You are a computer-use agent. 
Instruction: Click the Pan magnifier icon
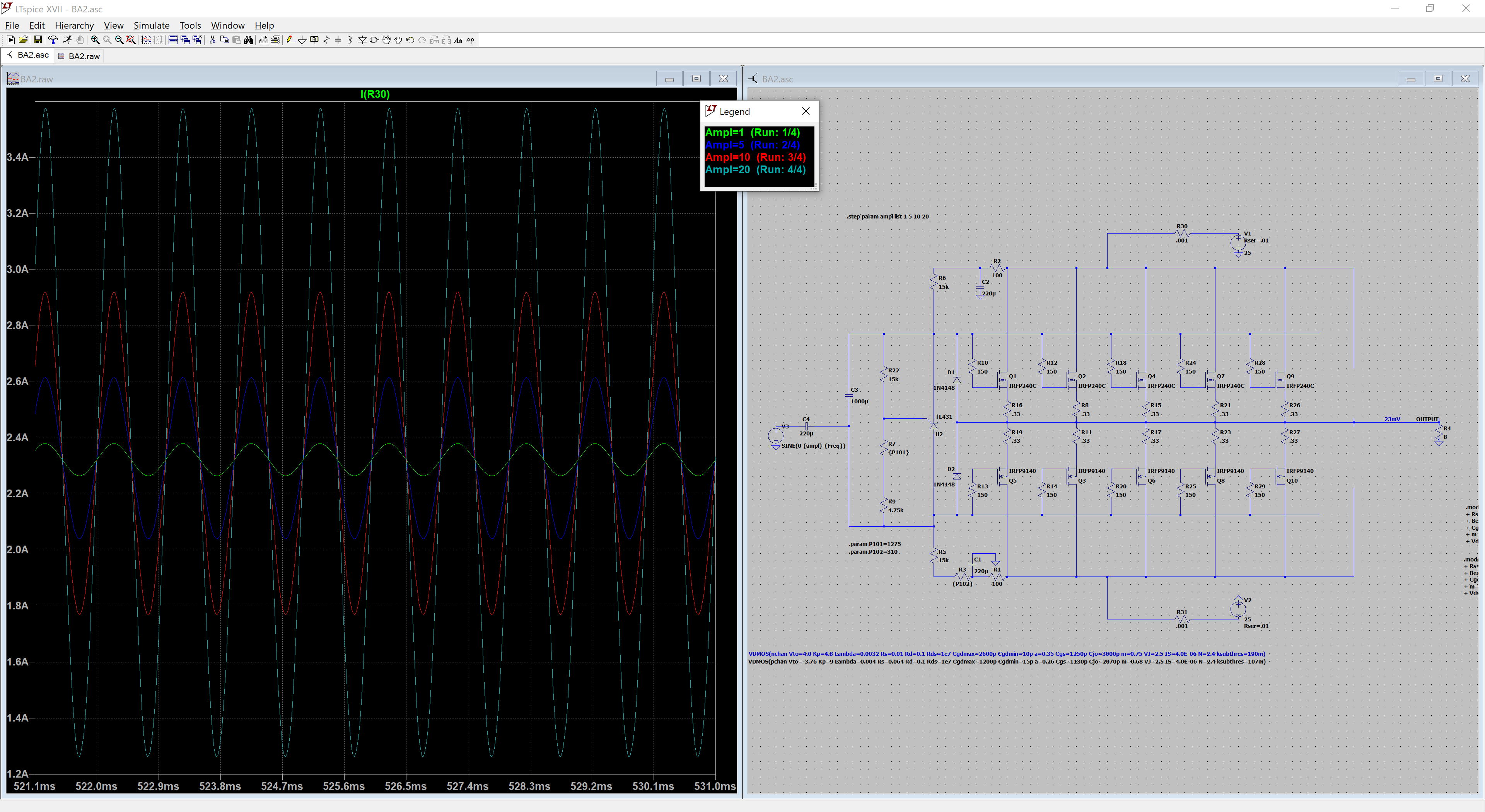(x=107, y=40)
